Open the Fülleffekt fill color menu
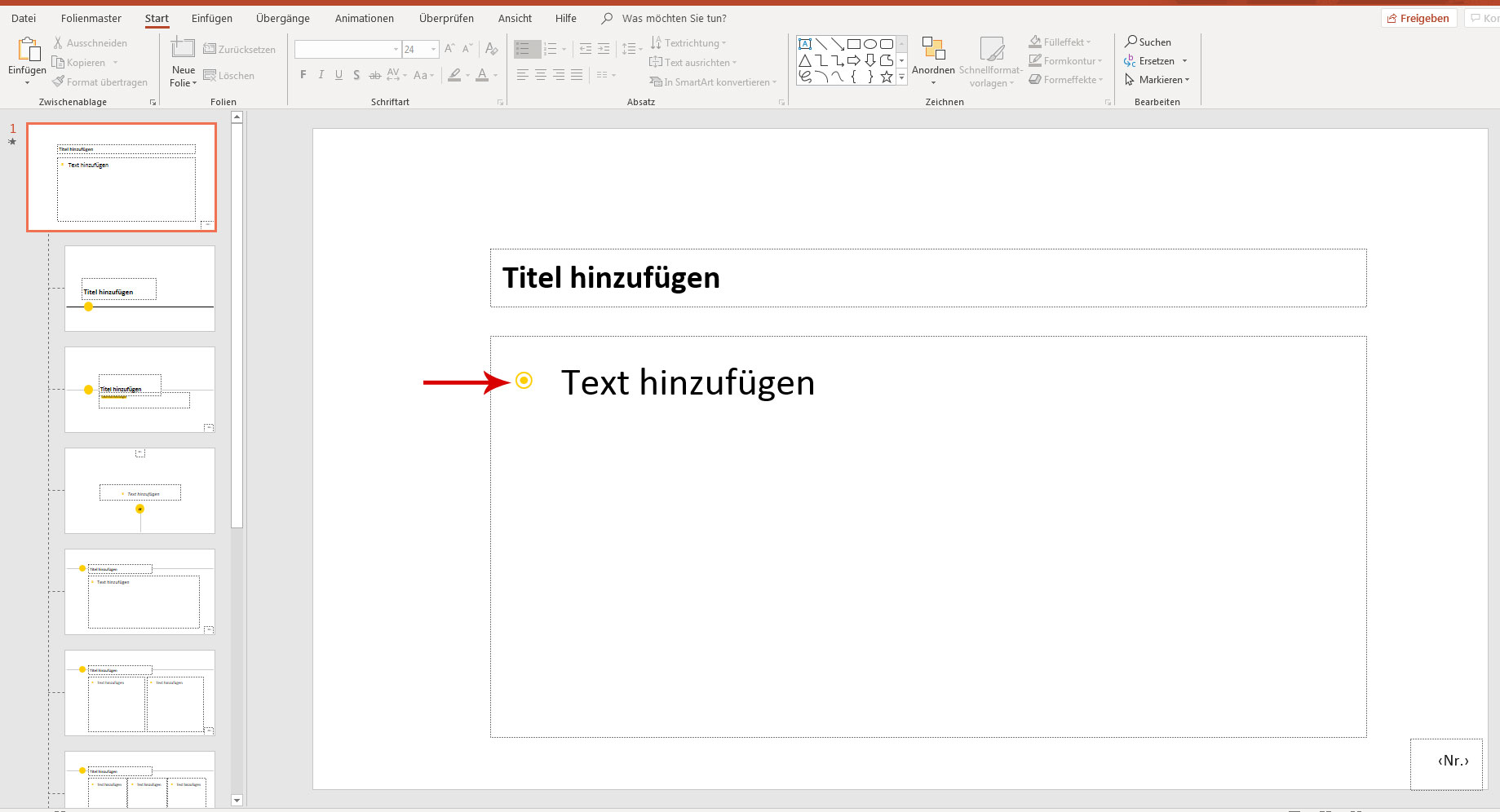Screen dimensions: 1500x812 [1060, 42]
